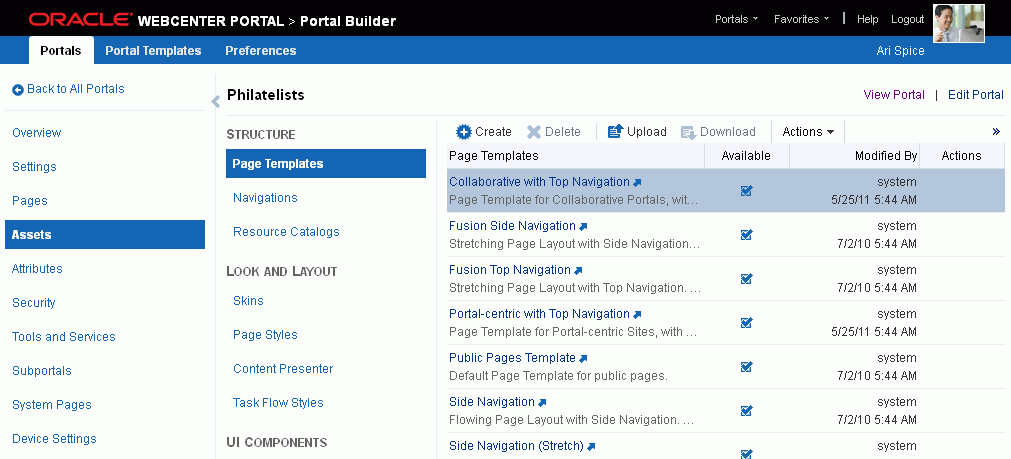Open the Favorites dropdown in header
Image resolution: width=1011 pixels, height=459 pixels.
pyautogui.click(x=801, y=19)
